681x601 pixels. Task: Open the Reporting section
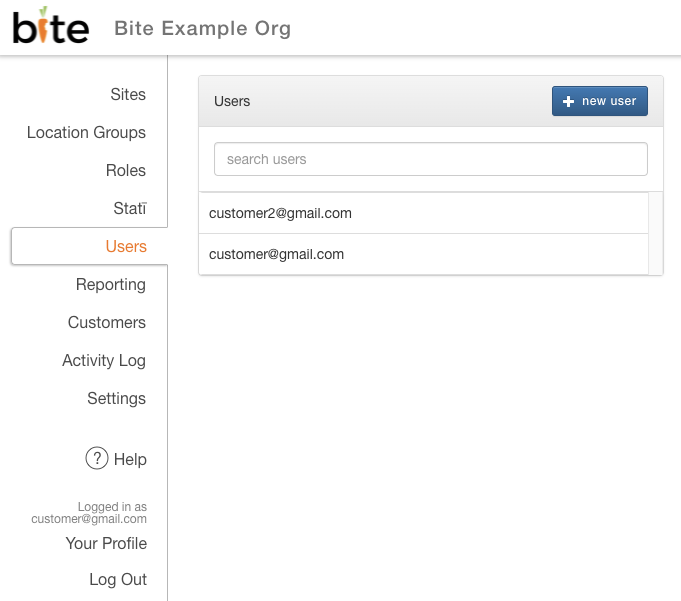(x=111, y=284)
